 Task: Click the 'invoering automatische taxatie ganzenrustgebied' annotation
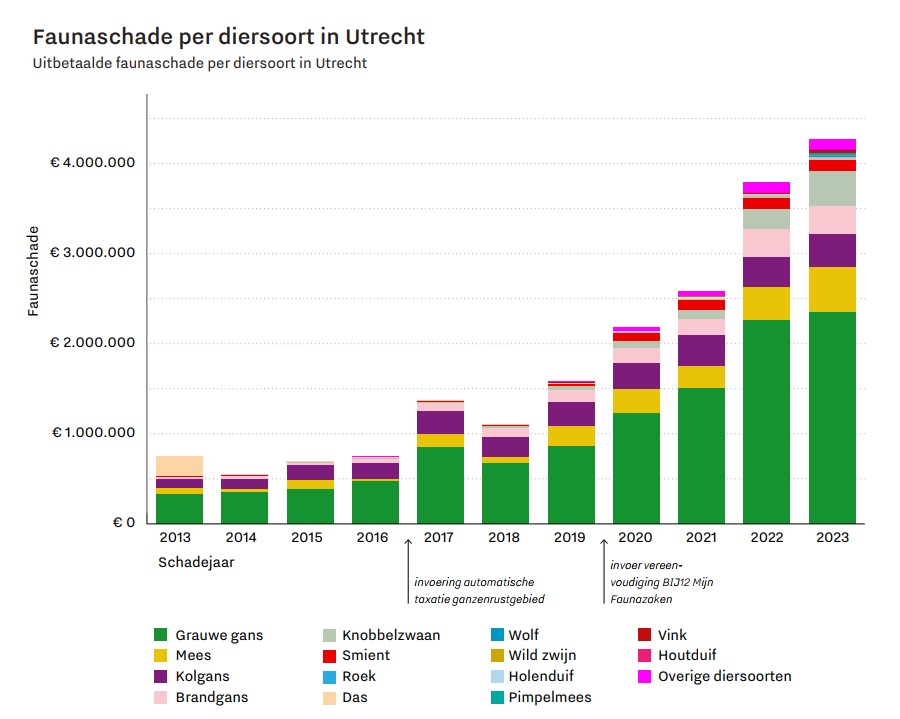(474, 590)
